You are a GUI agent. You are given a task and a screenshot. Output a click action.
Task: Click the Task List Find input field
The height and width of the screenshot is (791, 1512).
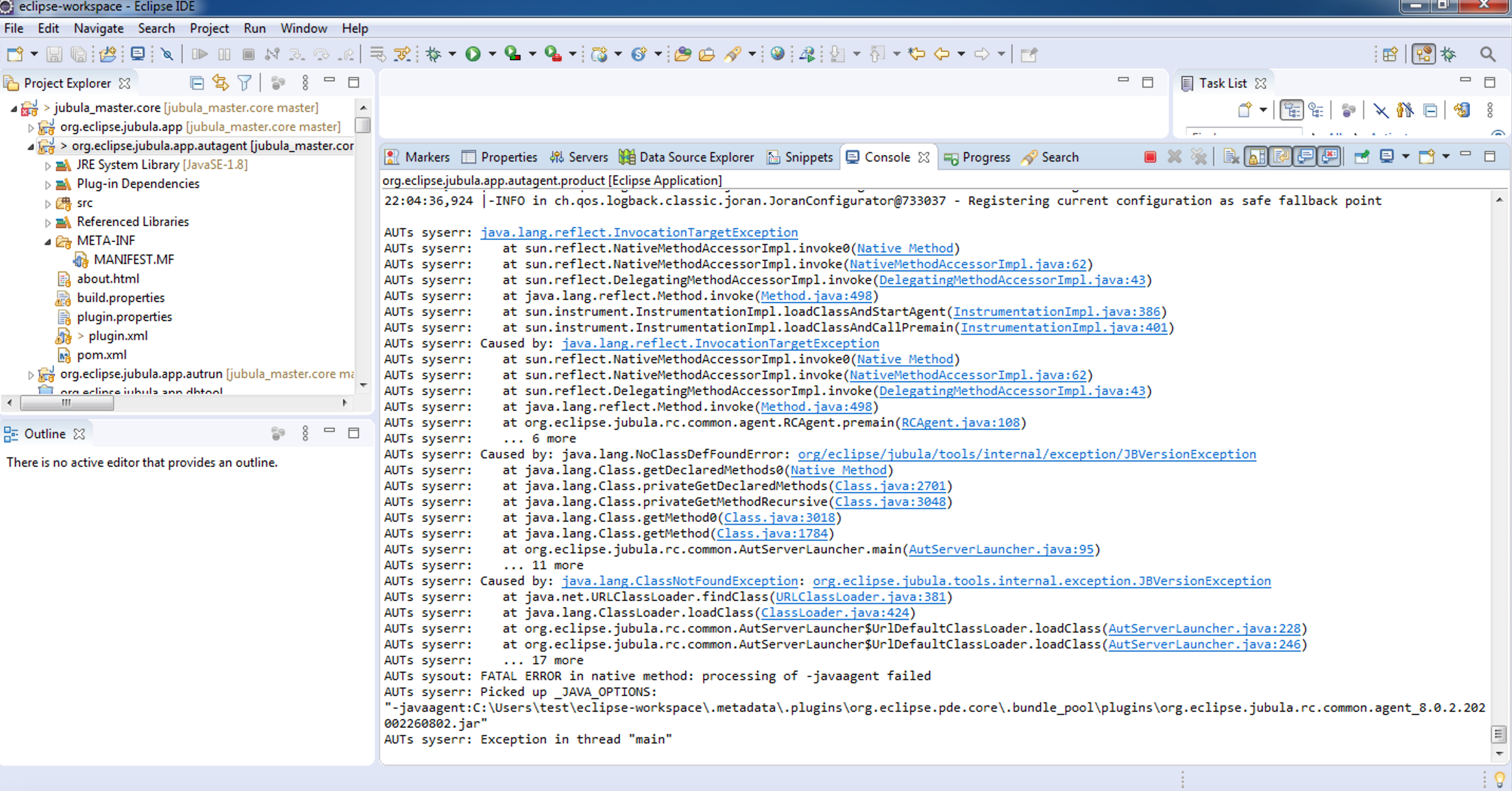[1243, 132]
